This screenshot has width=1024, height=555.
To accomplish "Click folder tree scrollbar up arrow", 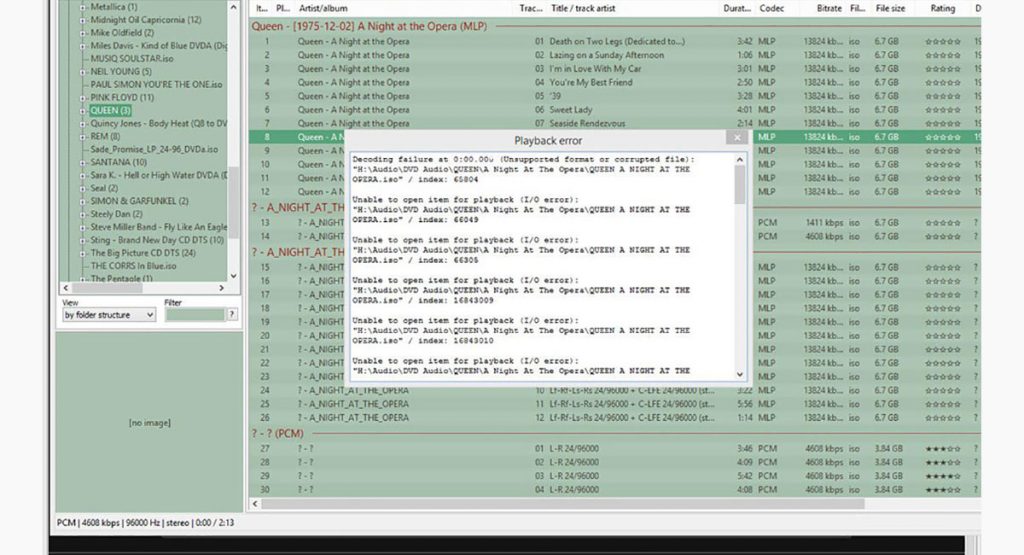I will [x=233, y=7].
